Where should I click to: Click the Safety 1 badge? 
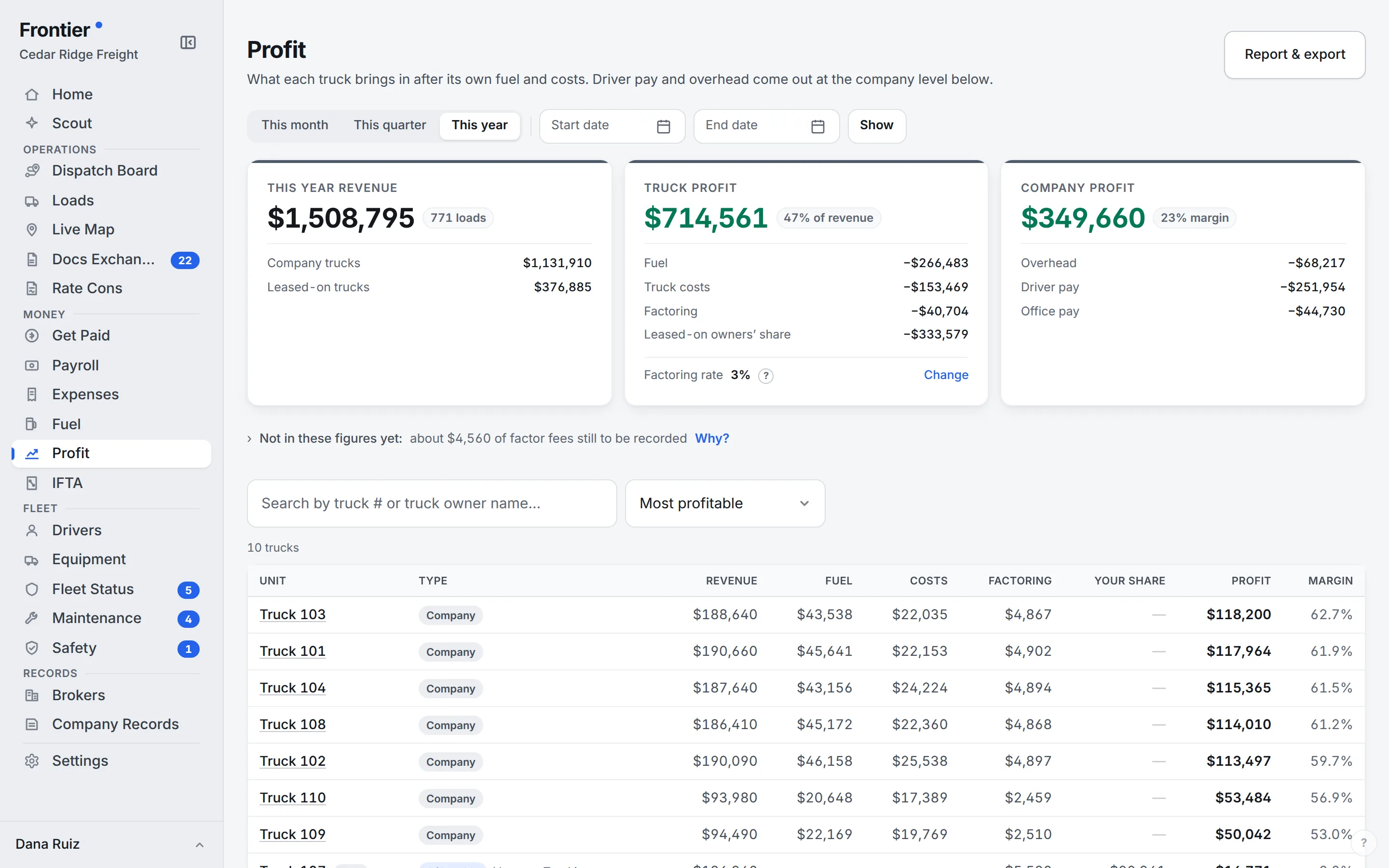[188, 649]
